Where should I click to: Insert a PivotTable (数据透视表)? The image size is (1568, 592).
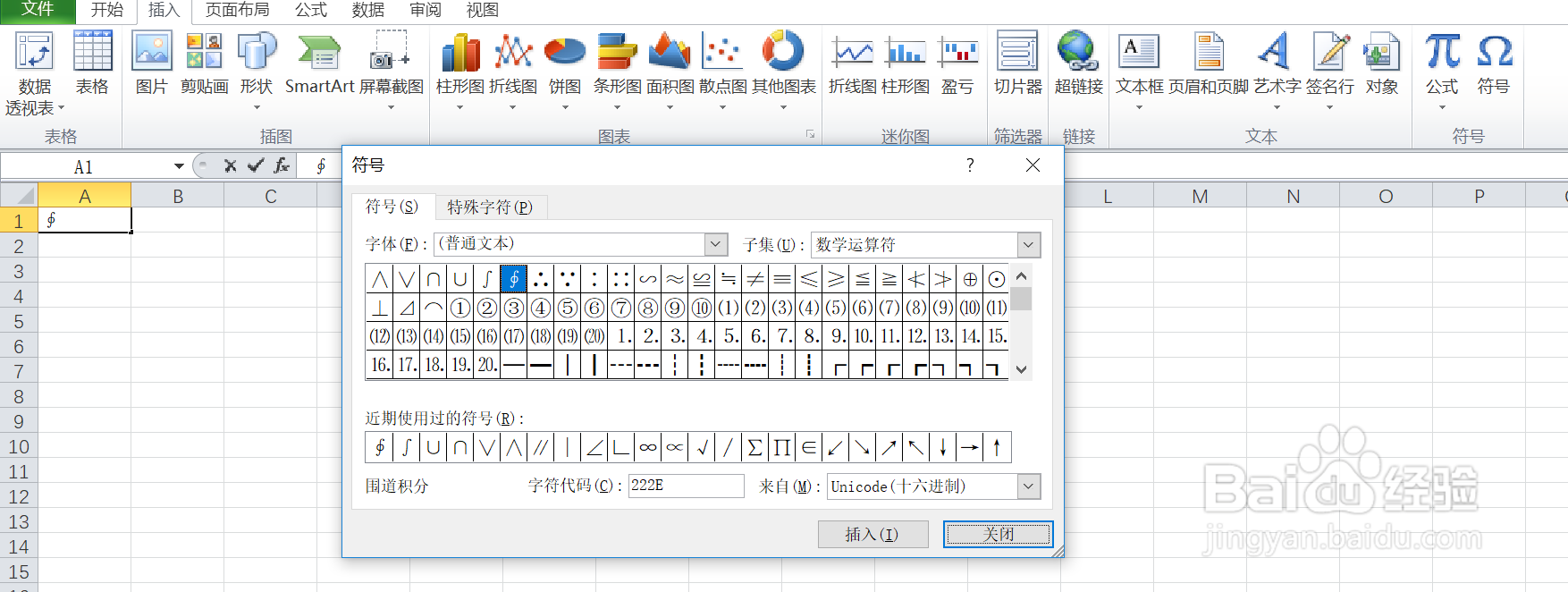pos(34,73)
